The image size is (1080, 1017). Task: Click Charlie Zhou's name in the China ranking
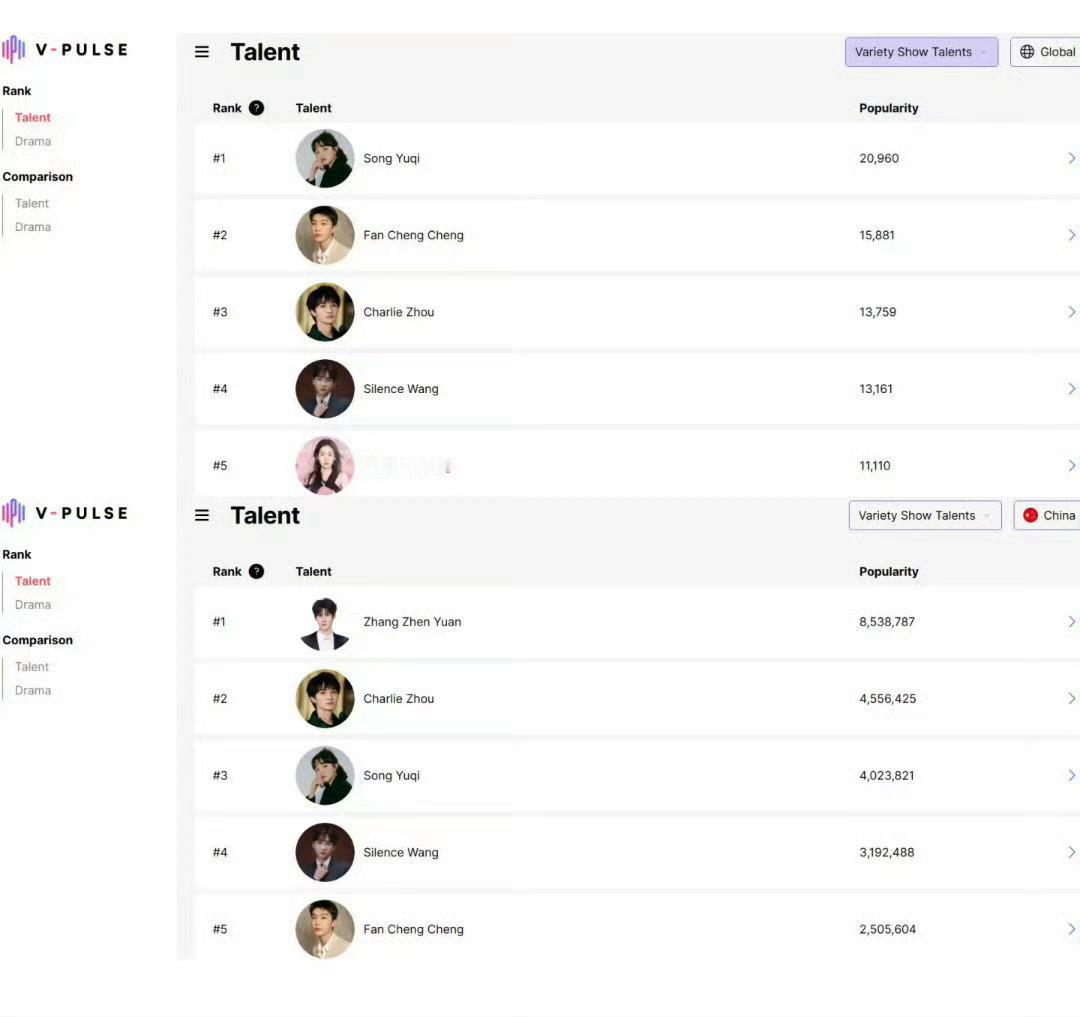(x=399, y=698)
